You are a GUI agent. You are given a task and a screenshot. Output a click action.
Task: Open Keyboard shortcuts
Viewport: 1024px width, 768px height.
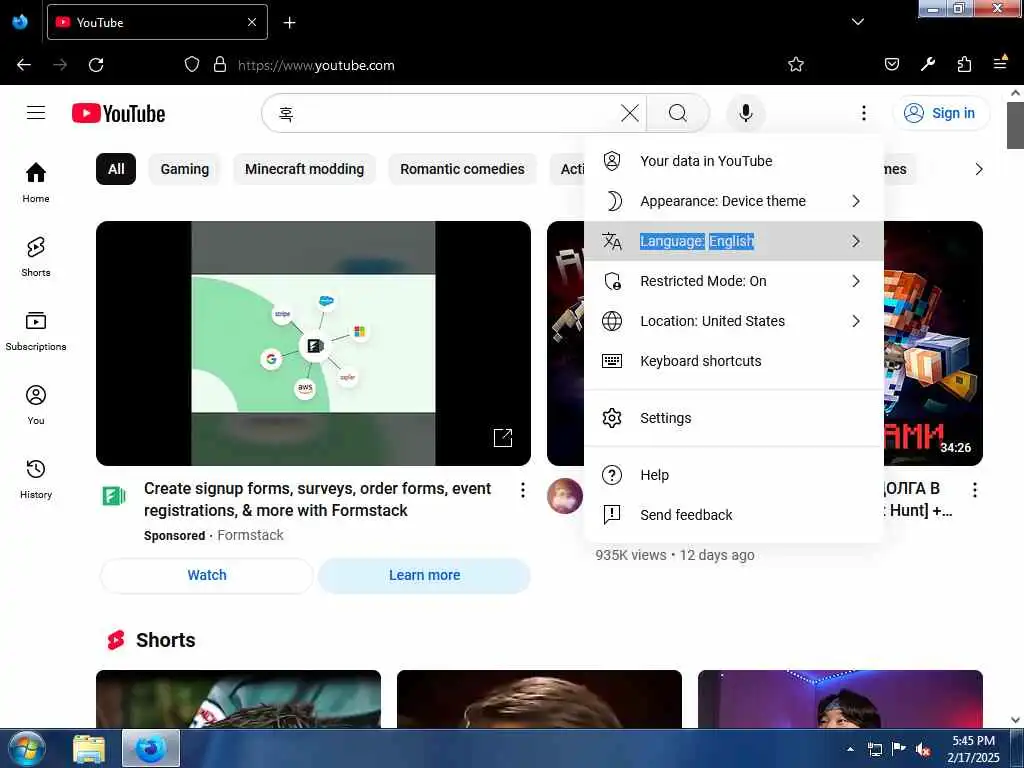734,361
